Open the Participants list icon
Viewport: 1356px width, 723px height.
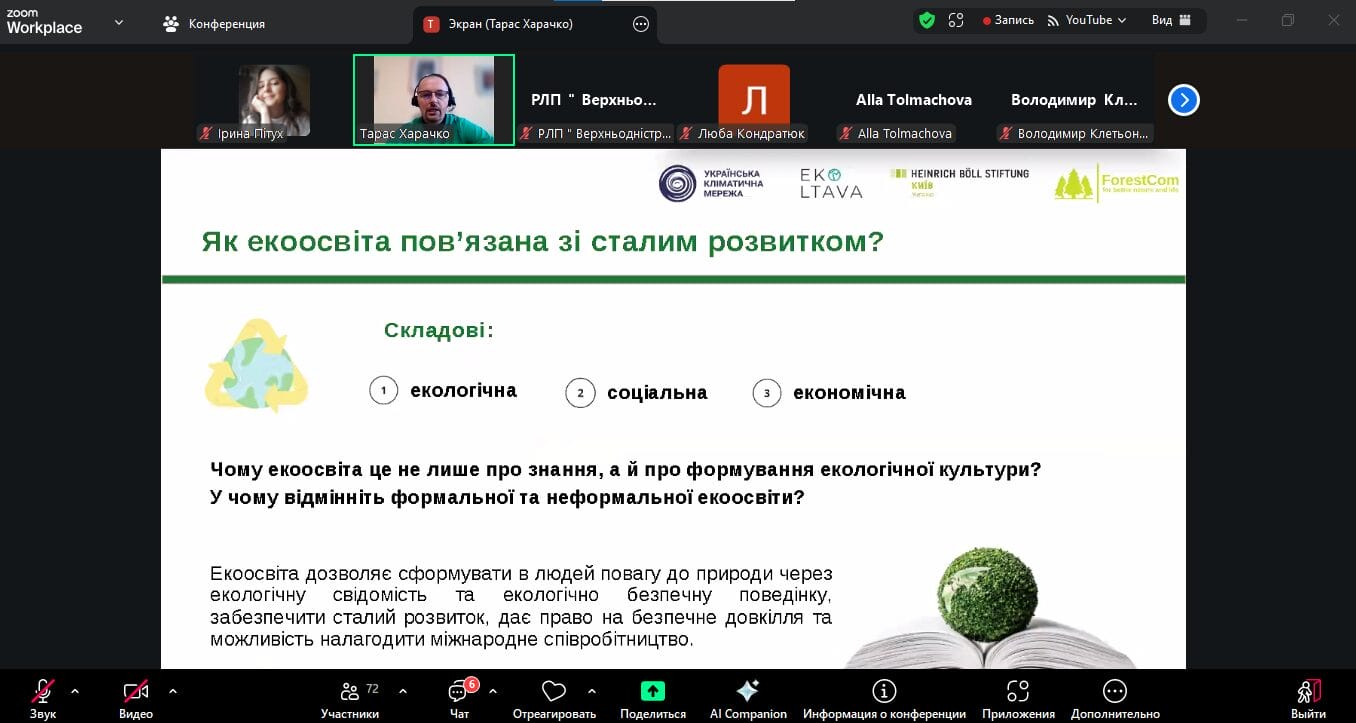(350, 692)
